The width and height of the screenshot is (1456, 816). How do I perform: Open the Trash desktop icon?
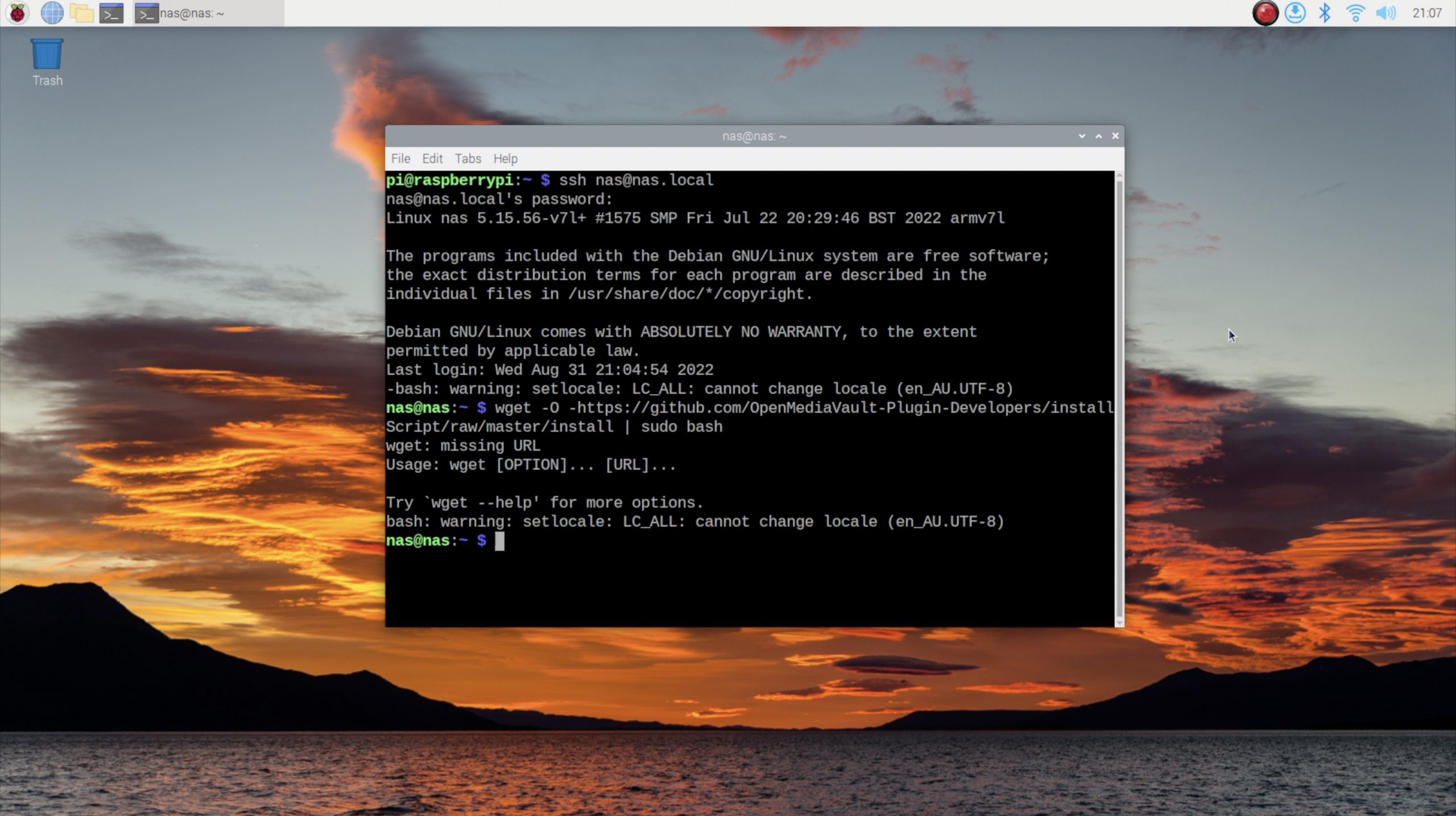coord(47,61)
